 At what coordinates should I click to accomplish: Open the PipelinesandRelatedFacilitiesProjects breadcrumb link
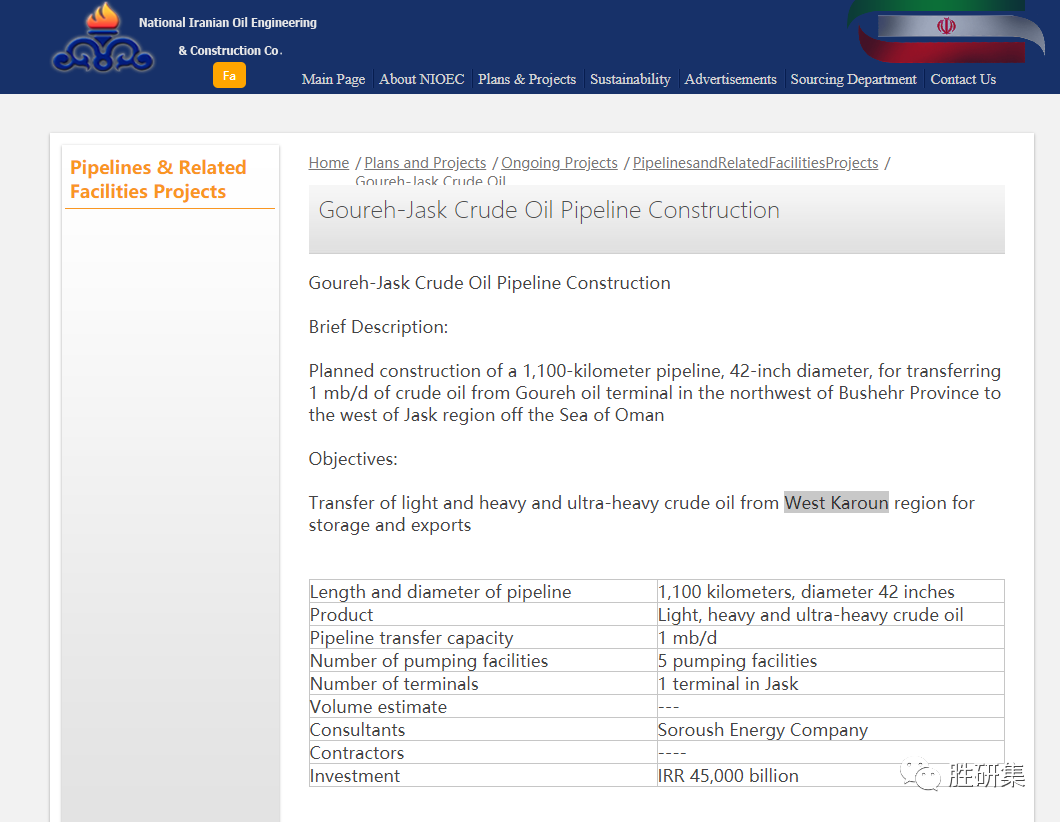click(x=755, y=163)
